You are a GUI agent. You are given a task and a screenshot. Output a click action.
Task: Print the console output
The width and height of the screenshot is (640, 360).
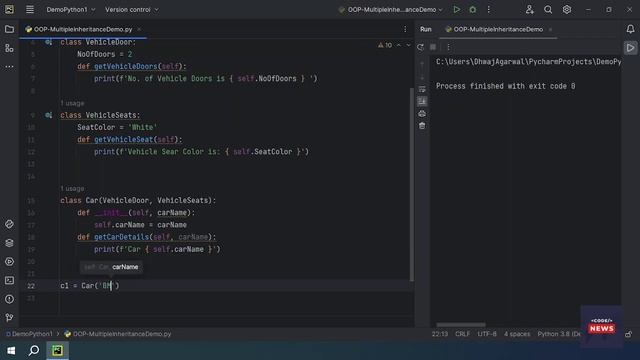click(x=422, y=113)
